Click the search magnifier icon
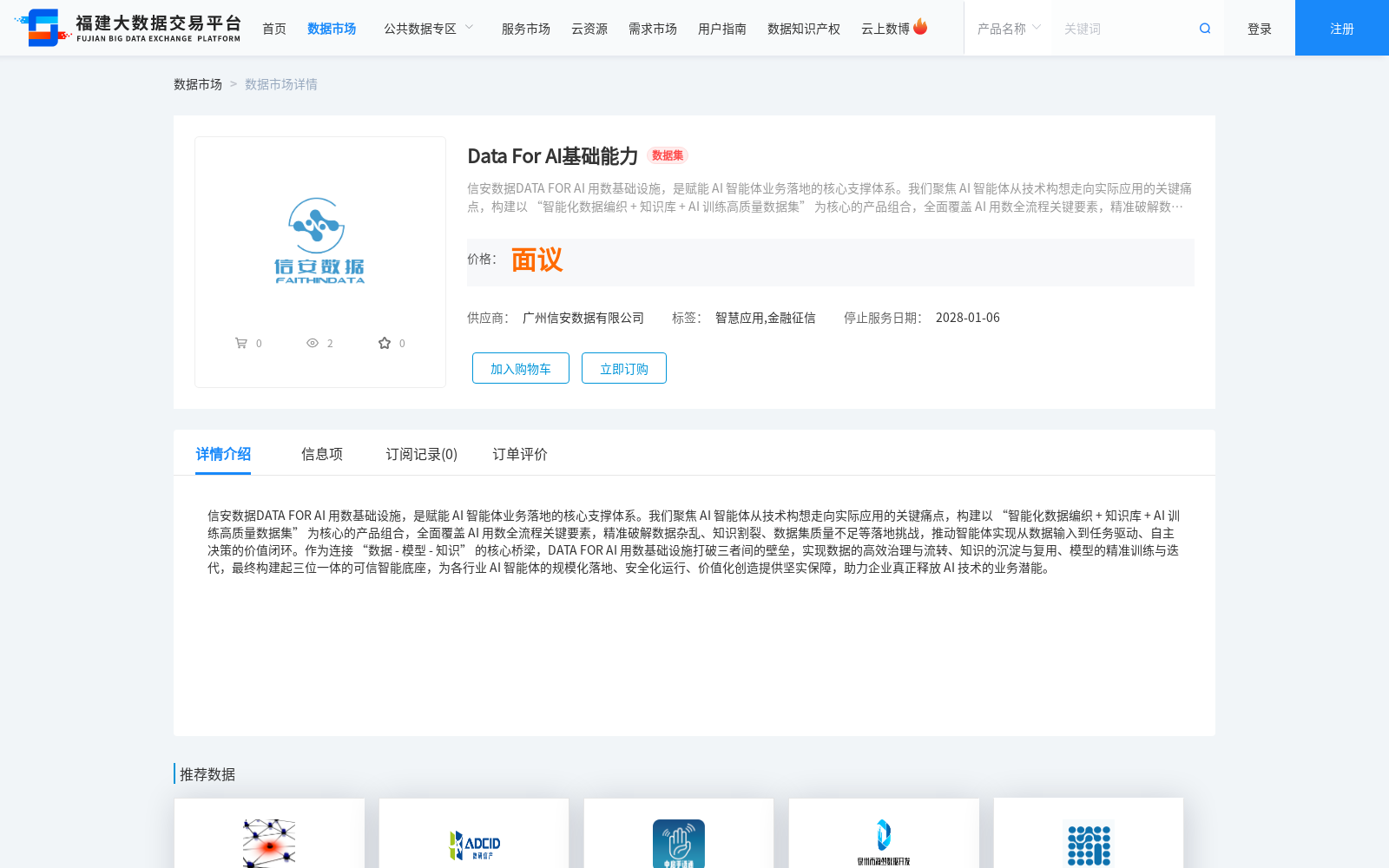 click(x=1205, y=29)
